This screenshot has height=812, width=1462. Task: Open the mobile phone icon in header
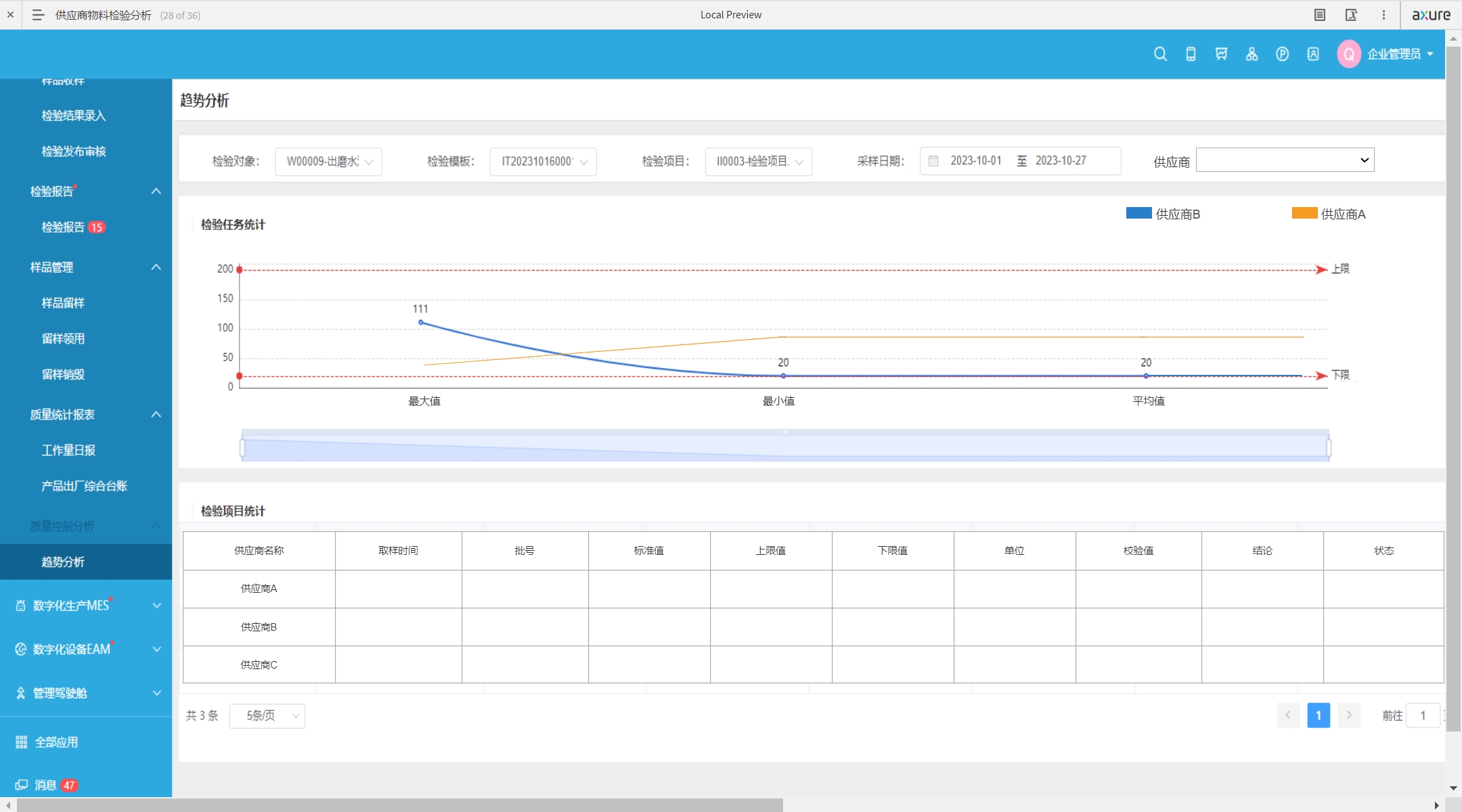point(1191,54)
